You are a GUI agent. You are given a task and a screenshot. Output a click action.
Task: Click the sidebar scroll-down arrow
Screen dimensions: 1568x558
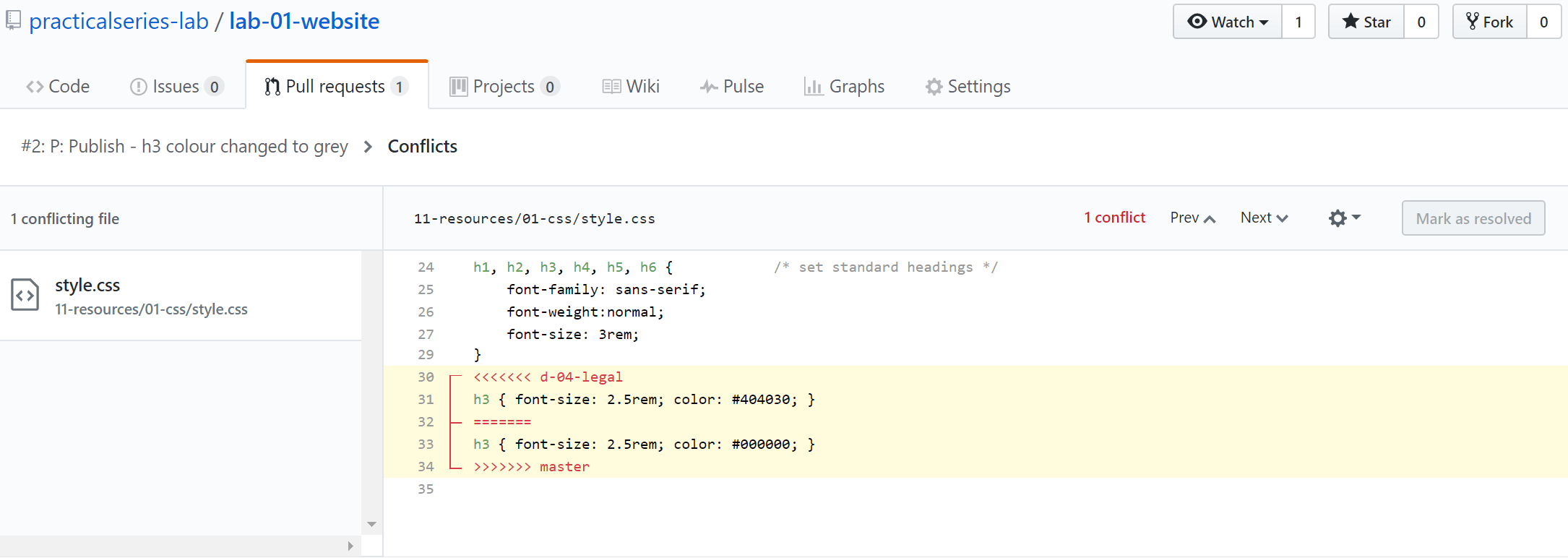tap(371, 524)
